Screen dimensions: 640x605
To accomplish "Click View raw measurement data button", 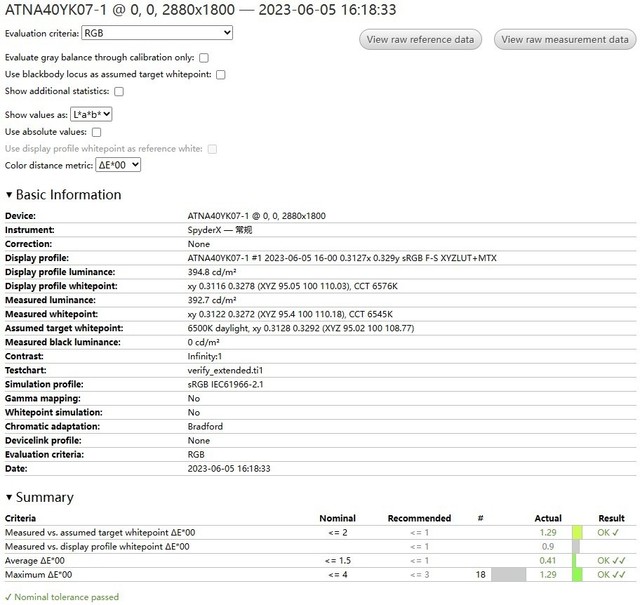I will 565,40.
